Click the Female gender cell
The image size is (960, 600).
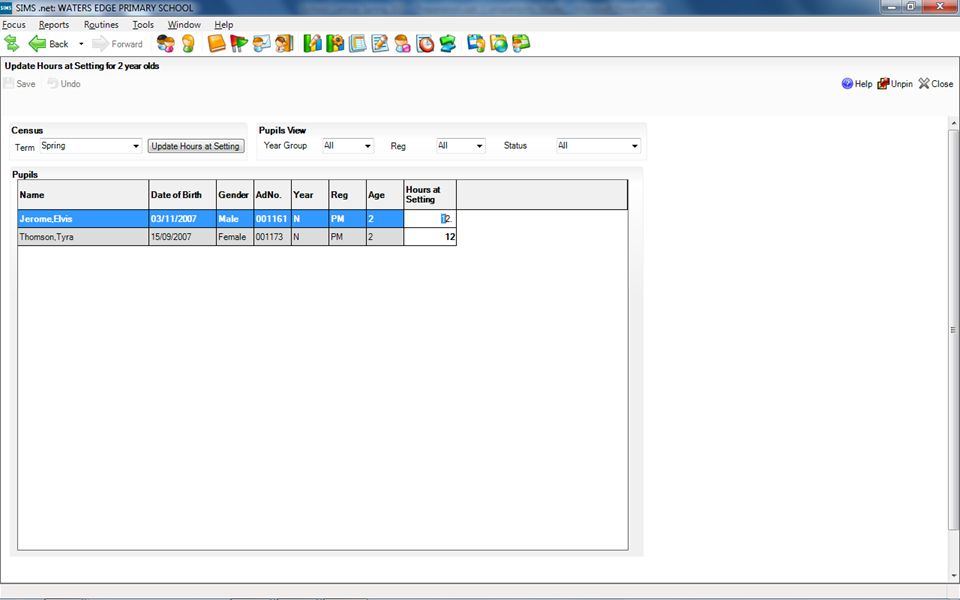(x=234, y=237)
